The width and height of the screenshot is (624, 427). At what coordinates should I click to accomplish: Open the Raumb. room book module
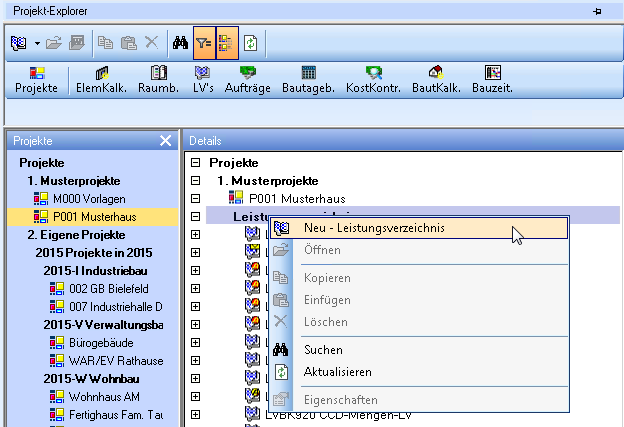click(x=157, y=79)
